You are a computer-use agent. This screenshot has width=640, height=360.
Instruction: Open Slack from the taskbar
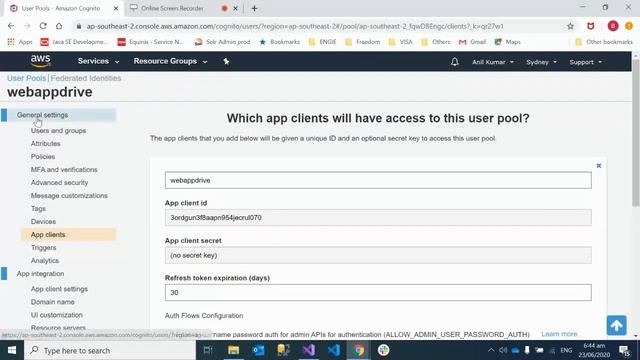pyautogui.click(x=384, y=350)
